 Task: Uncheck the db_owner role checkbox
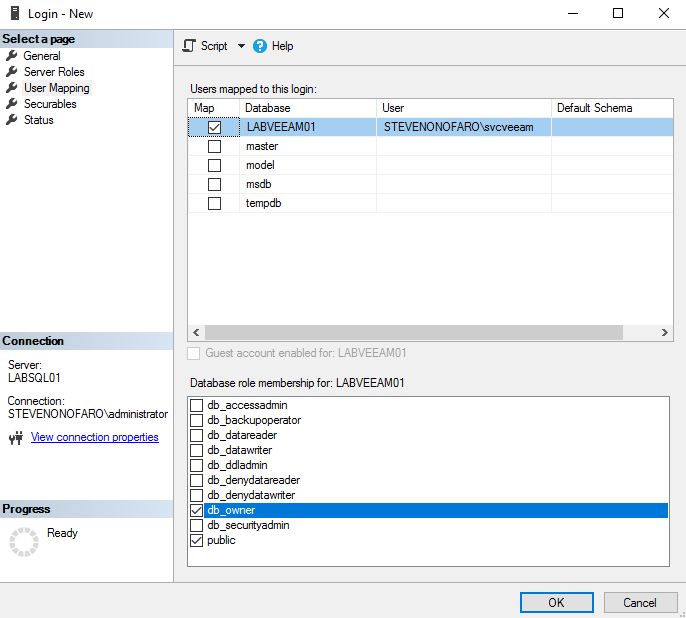click(x=196, y=511)
